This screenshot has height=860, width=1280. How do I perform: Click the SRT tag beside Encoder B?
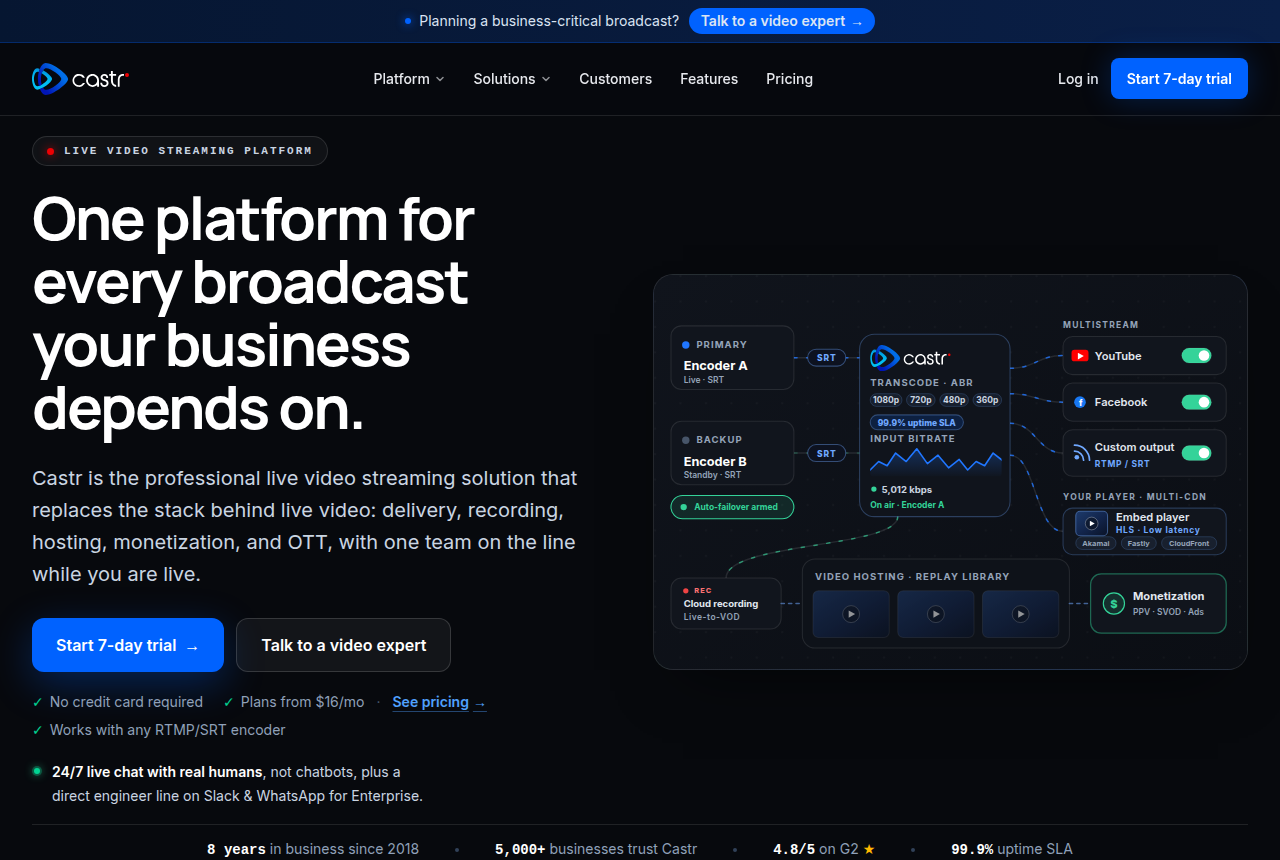coord(826,453)
